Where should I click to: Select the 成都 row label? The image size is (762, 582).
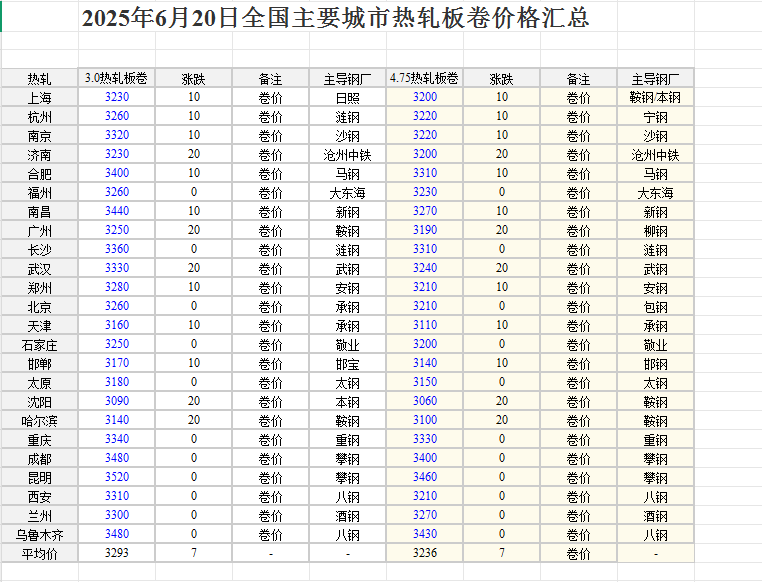coord(39,458)
